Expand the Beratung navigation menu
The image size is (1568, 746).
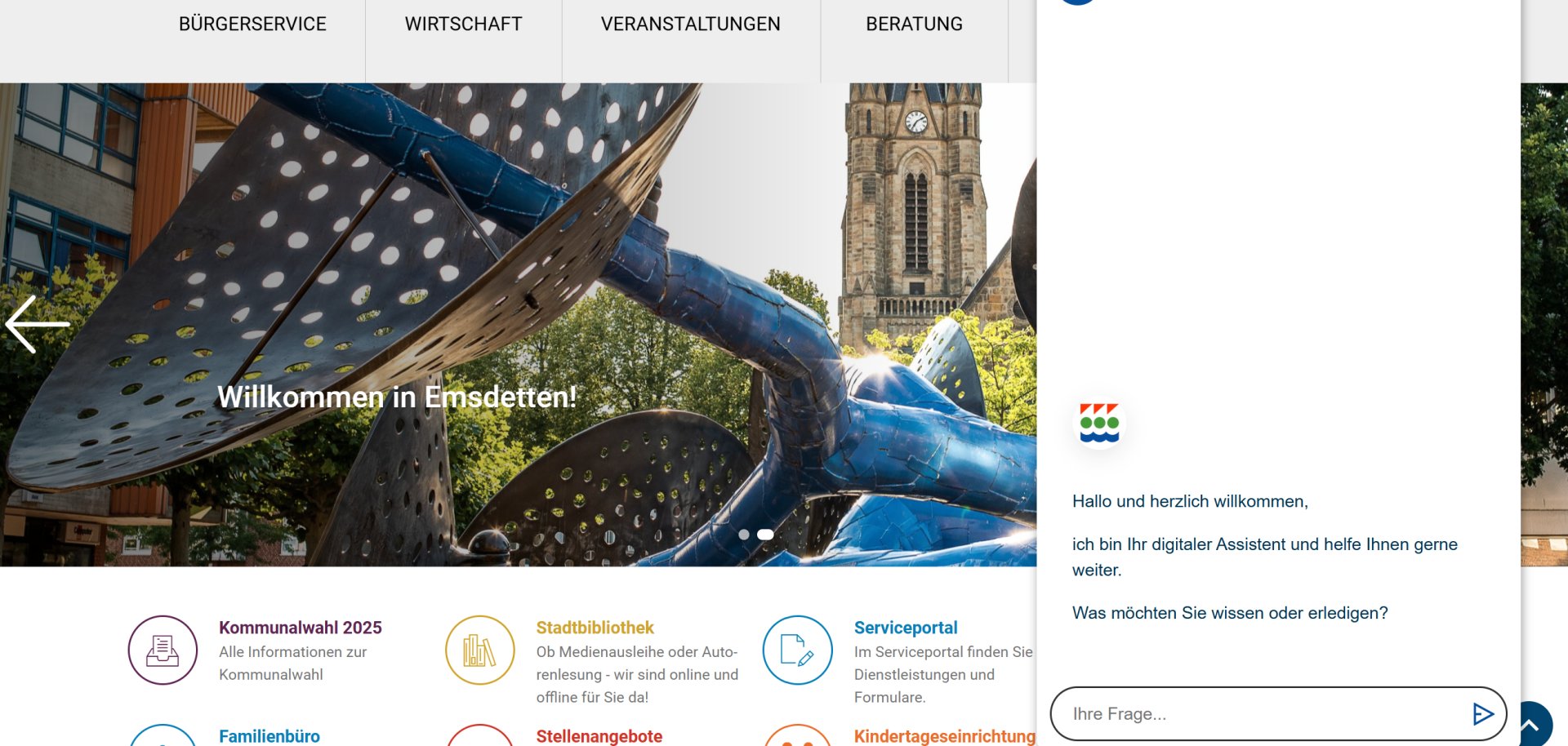[x=914, y=24]
